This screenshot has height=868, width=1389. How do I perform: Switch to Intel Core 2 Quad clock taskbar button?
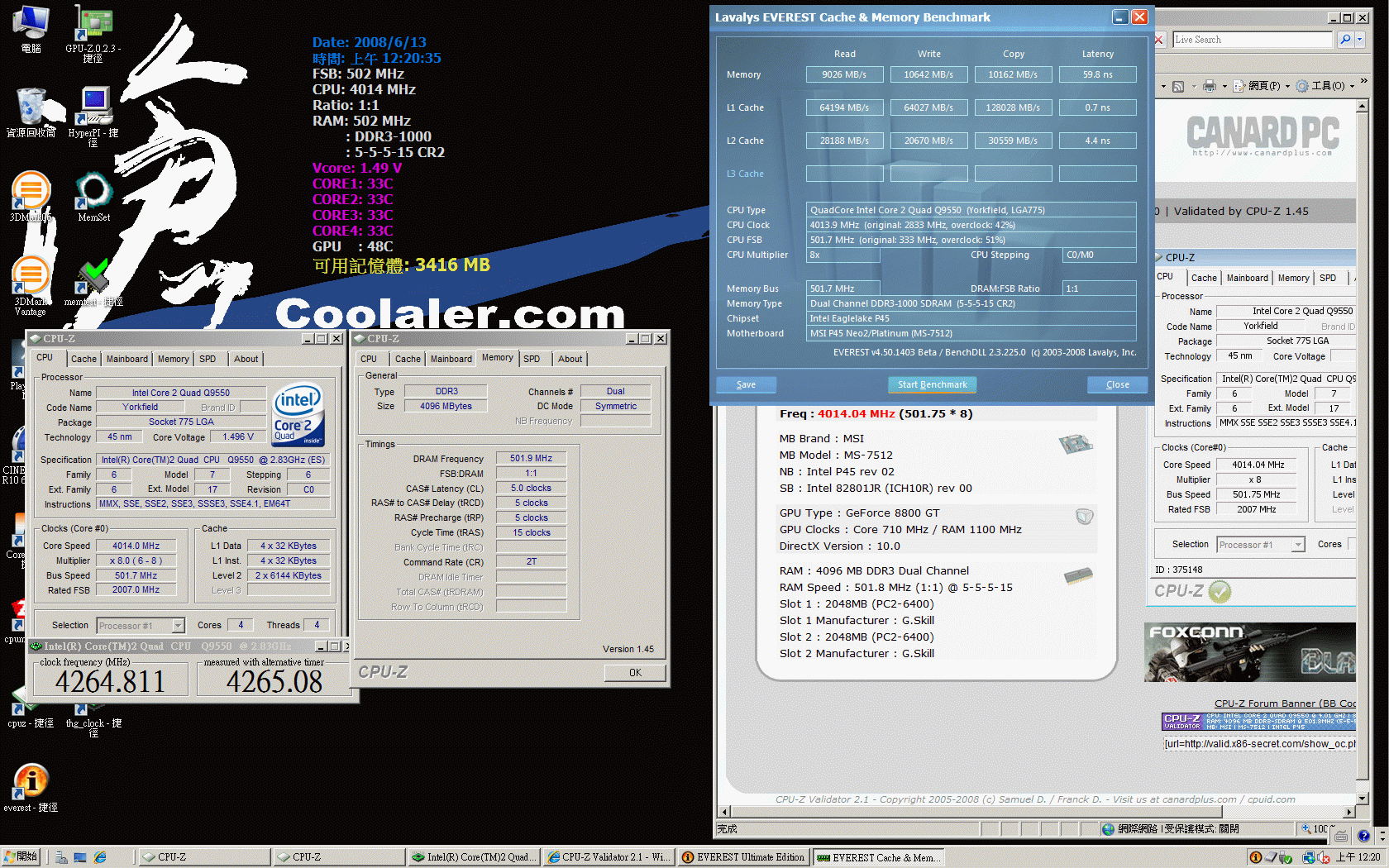[x=475, y=857]
